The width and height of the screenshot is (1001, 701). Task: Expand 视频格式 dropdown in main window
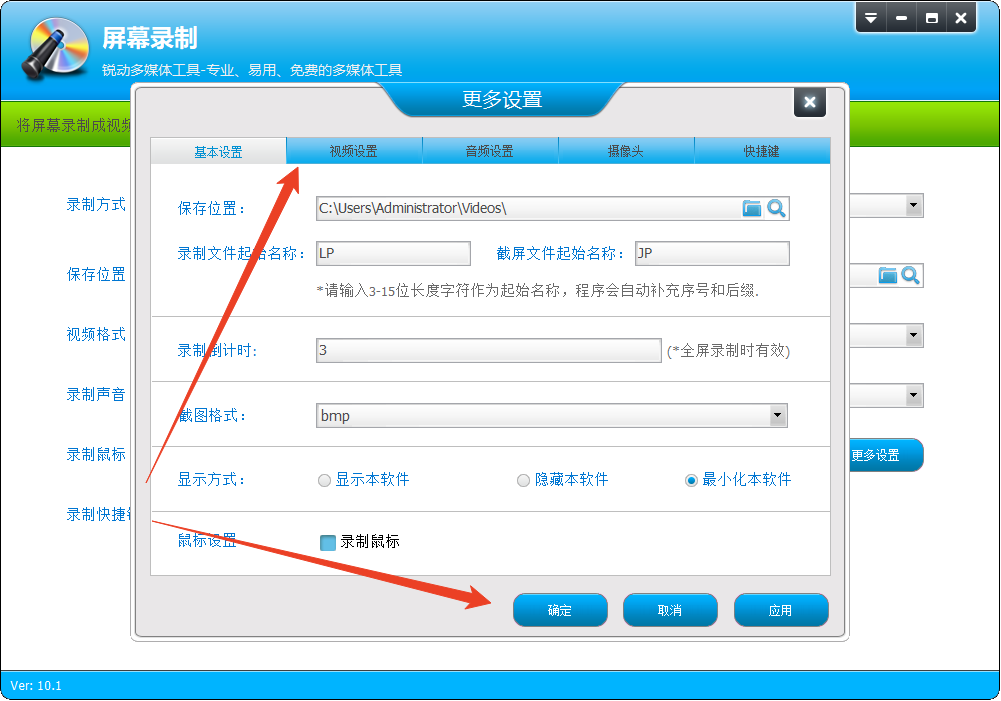coord(914,335)
